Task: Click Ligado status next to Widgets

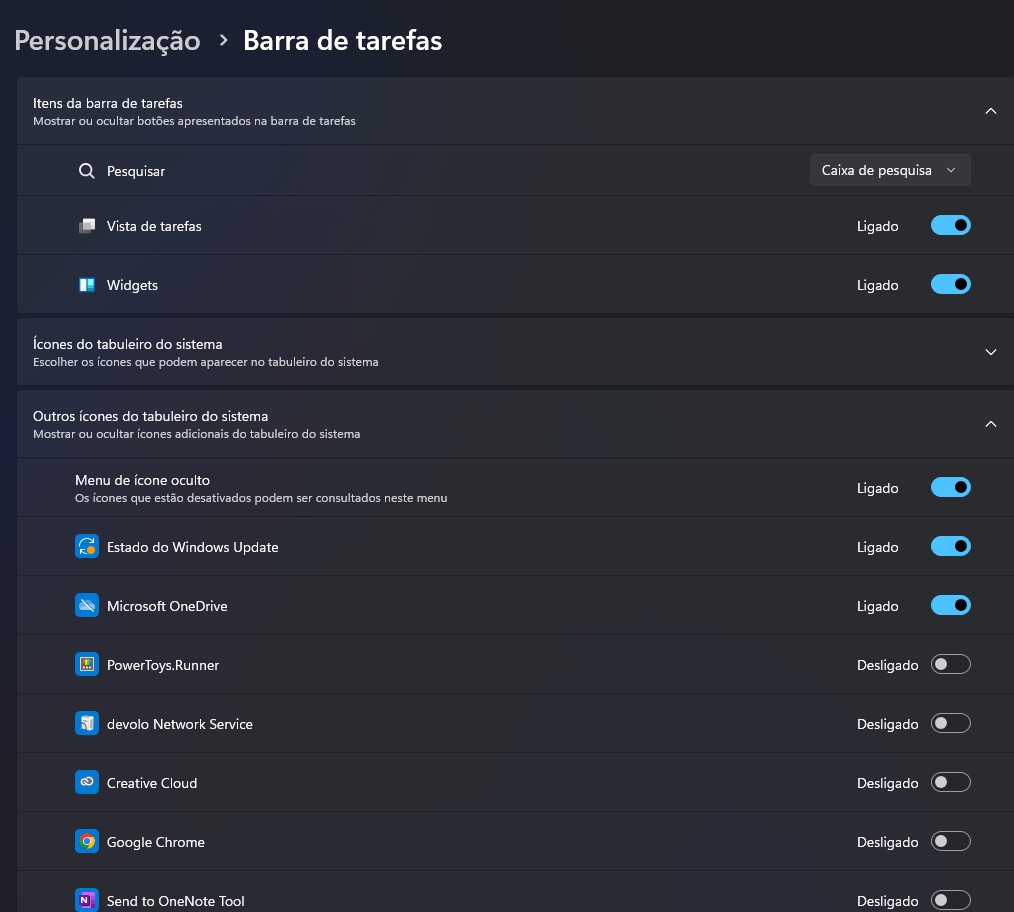Action: point(878,285)
